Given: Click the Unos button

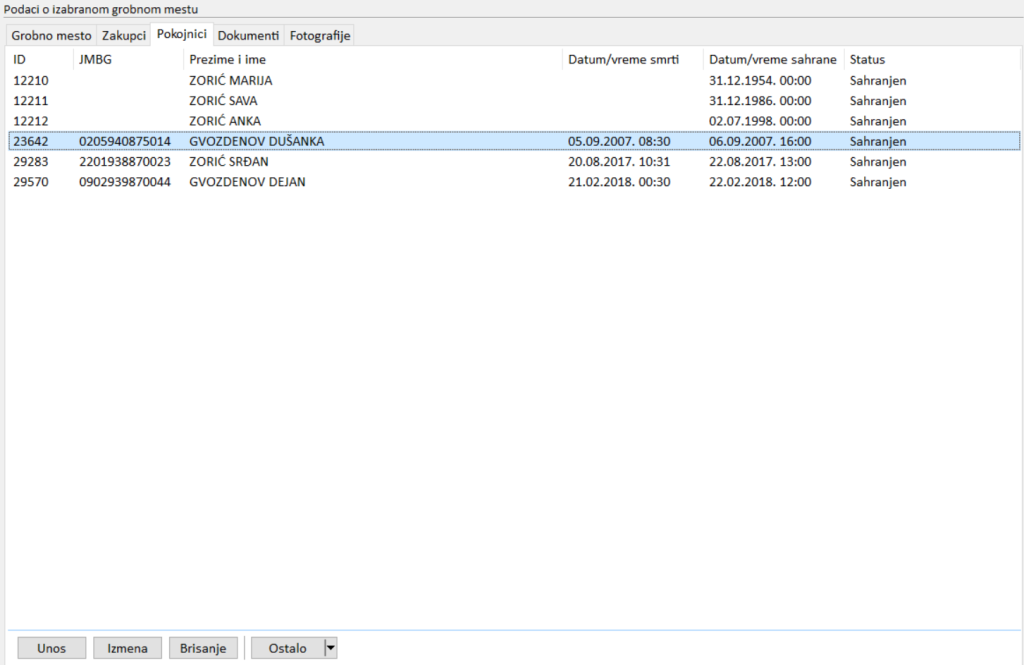Looking at the screenshot, I should (51, 648).
